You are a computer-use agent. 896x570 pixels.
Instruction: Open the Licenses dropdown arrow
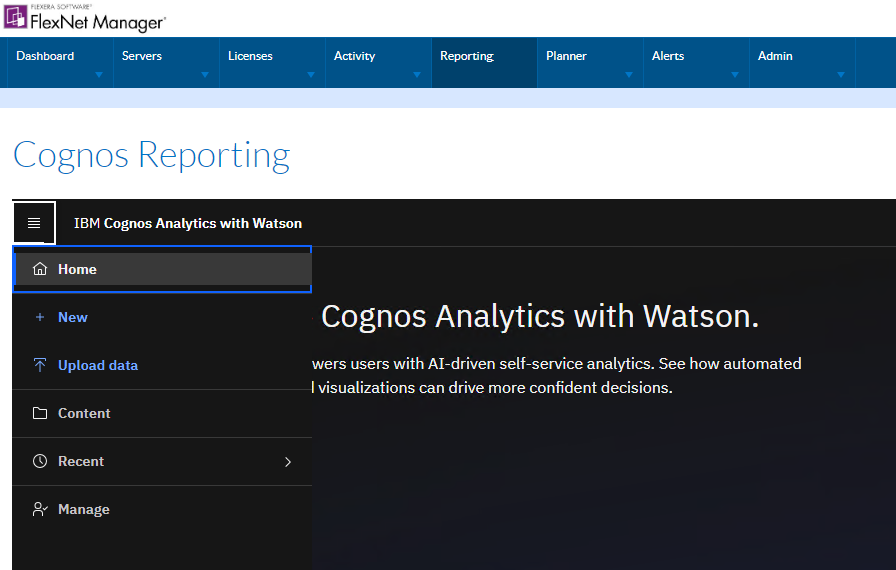(x=311, y=75)
